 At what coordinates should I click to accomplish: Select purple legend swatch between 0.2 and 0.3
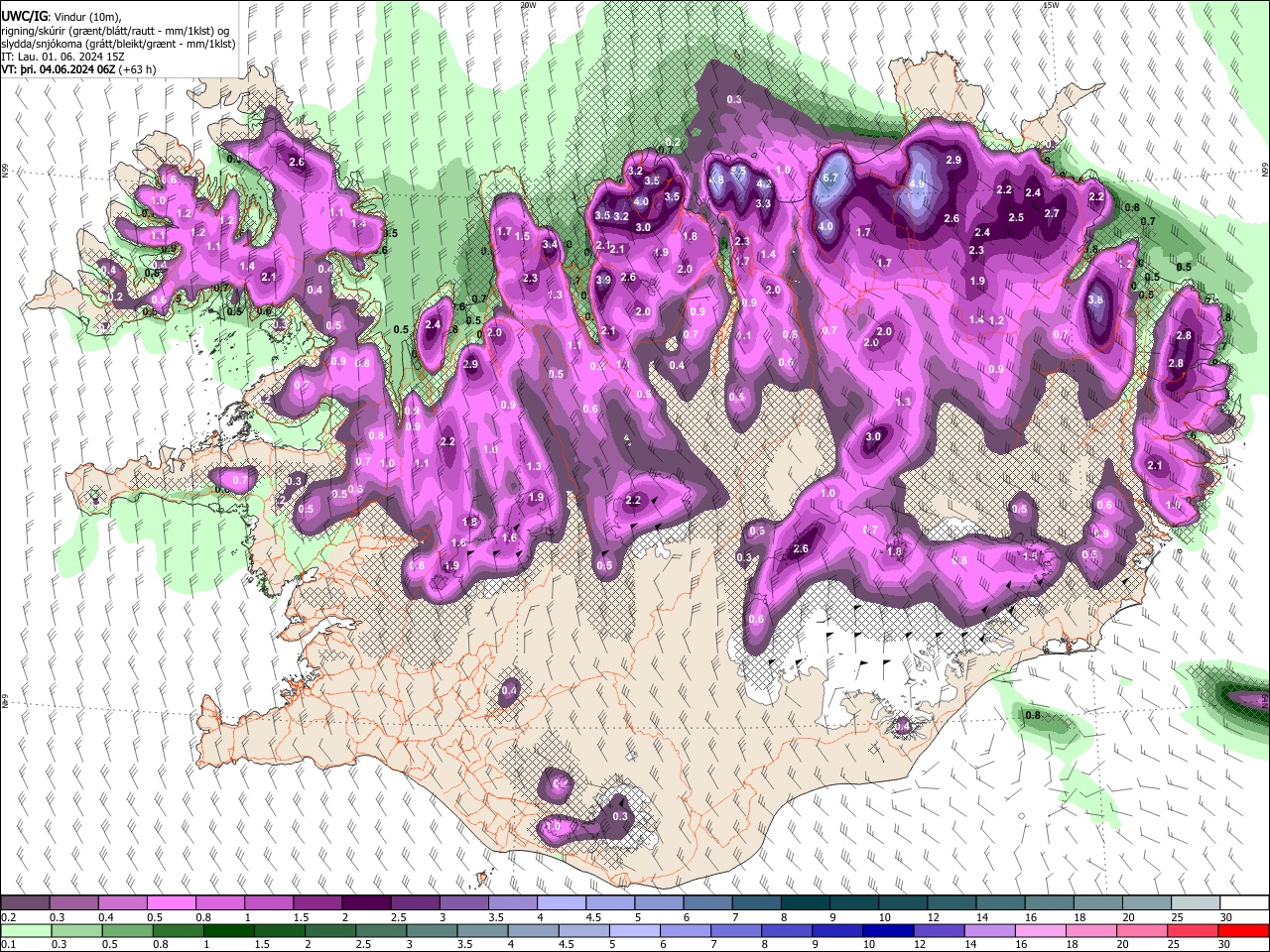[x=26, y=903]
